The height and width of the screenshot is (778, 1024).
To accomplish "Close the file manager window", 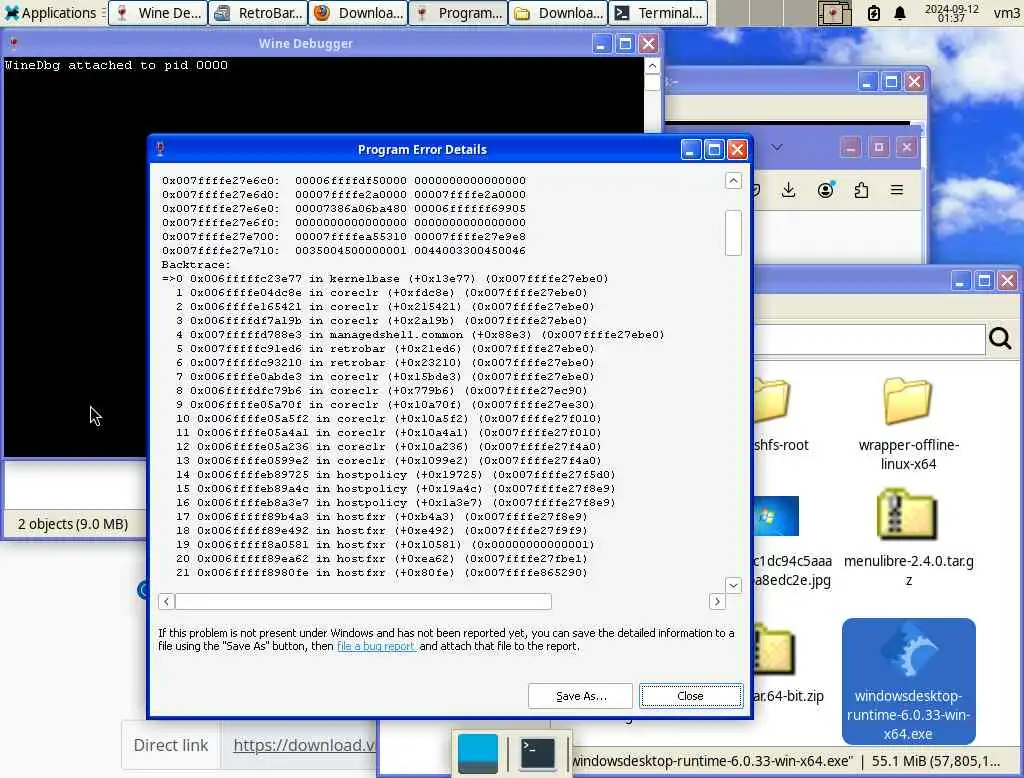I will pyautogui.click(x=1008, y=281).
